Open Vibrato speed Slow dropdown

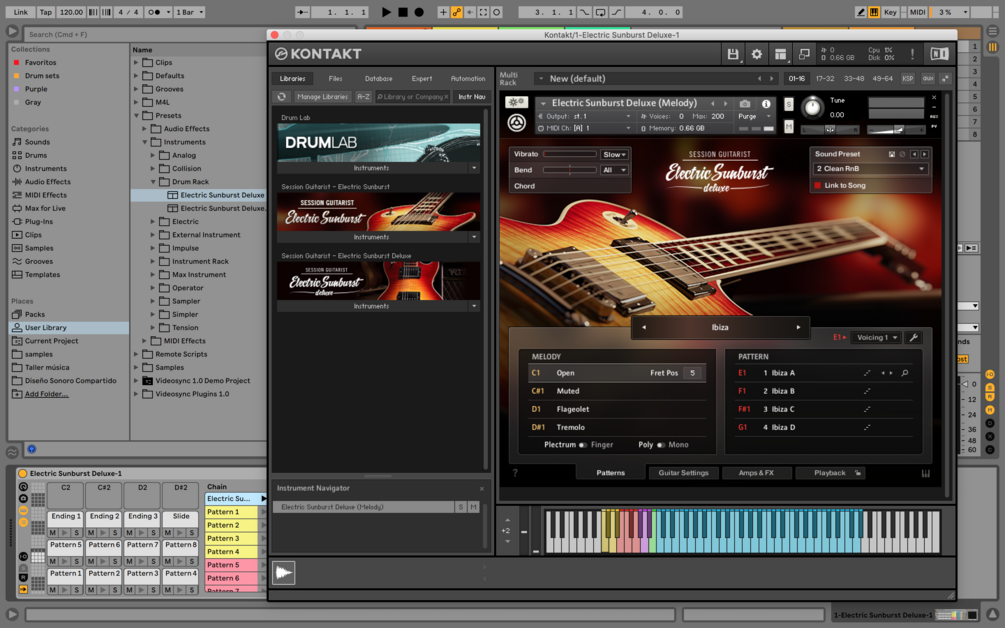pyautogui.click(x=614, y=154)
